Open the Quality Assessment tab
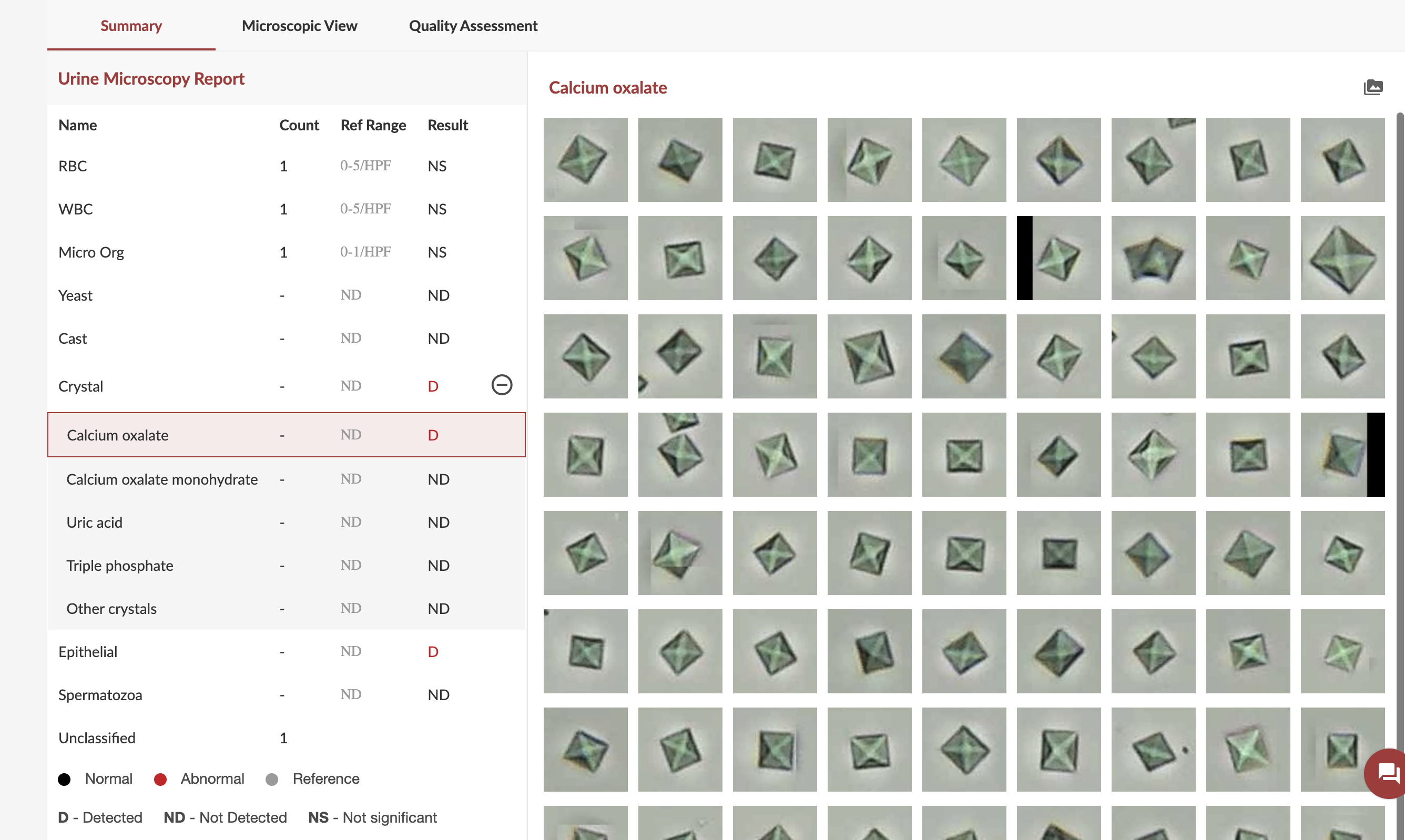 pyautogui.click(x=473, y=25)
